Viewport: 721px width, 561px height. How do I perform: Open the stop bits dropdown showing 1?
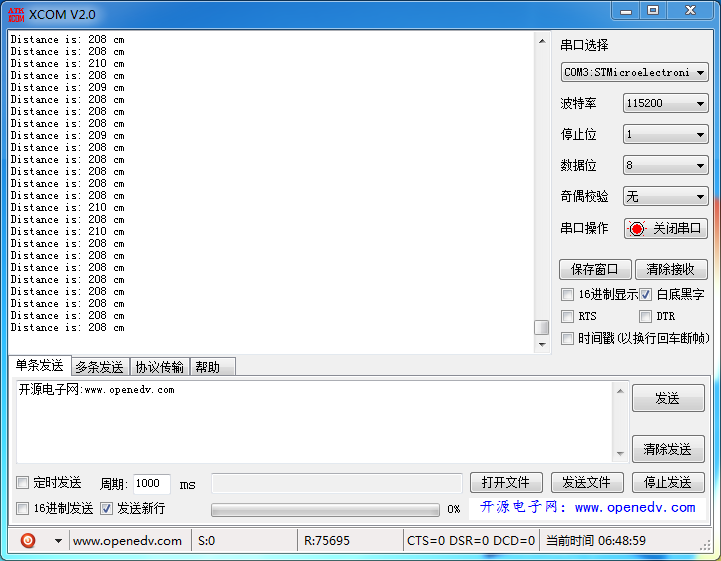(665, 134)
